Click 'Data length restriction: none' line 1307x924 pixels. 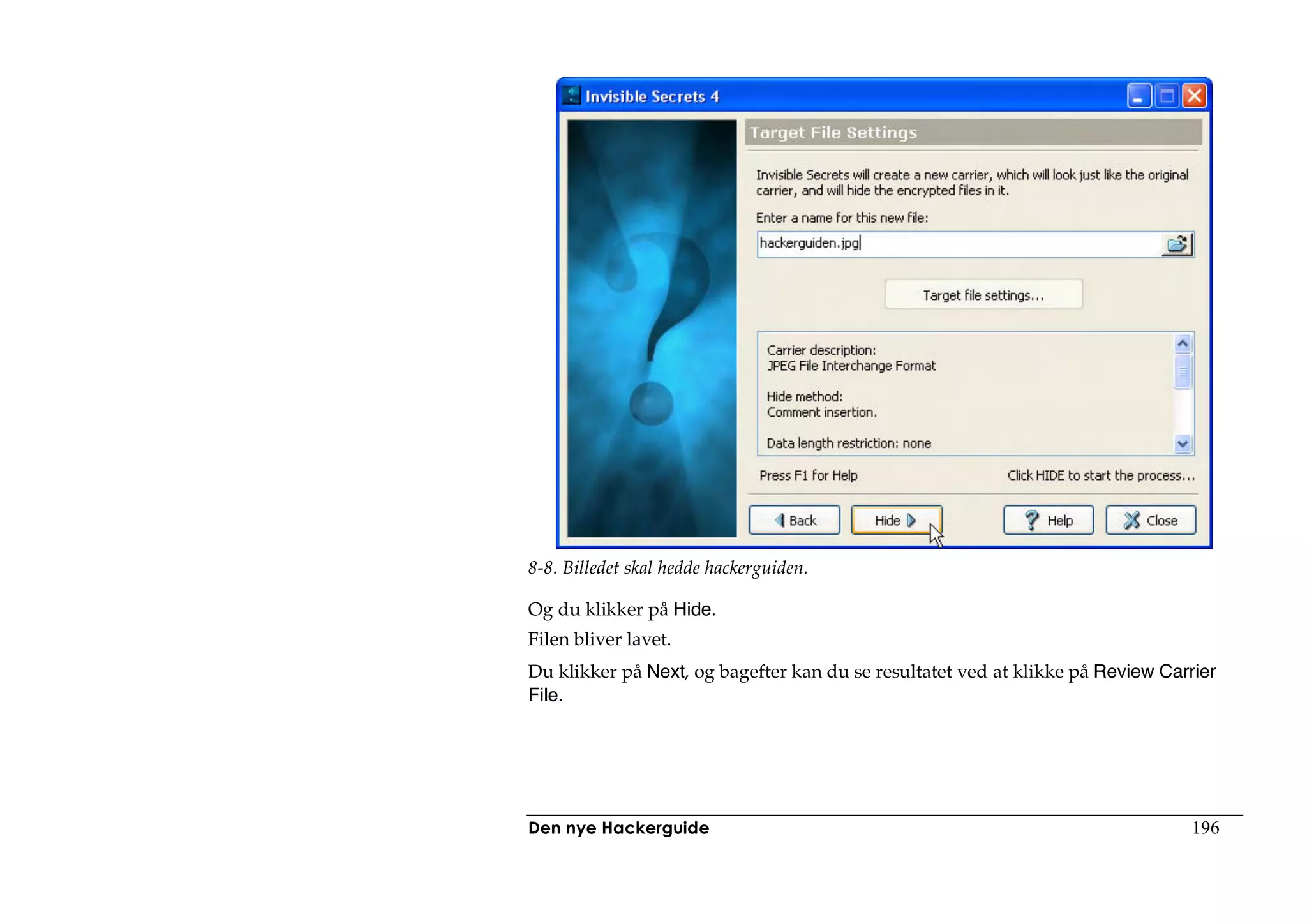pos(849,443)
